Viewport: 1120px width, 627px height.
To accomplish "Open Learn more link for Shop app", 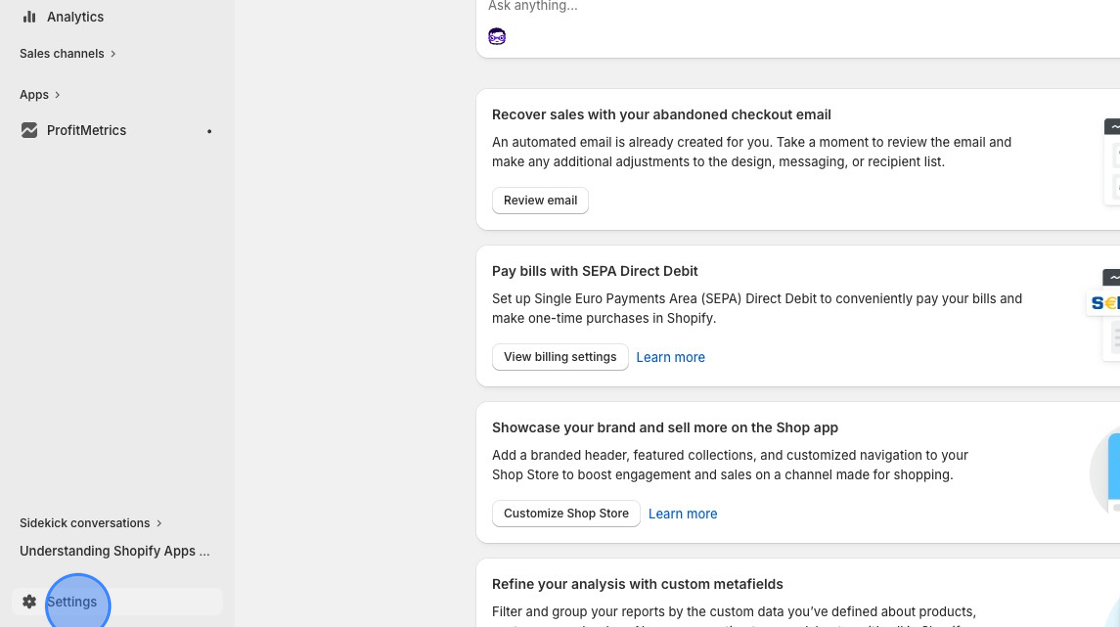I will (682, 513).
